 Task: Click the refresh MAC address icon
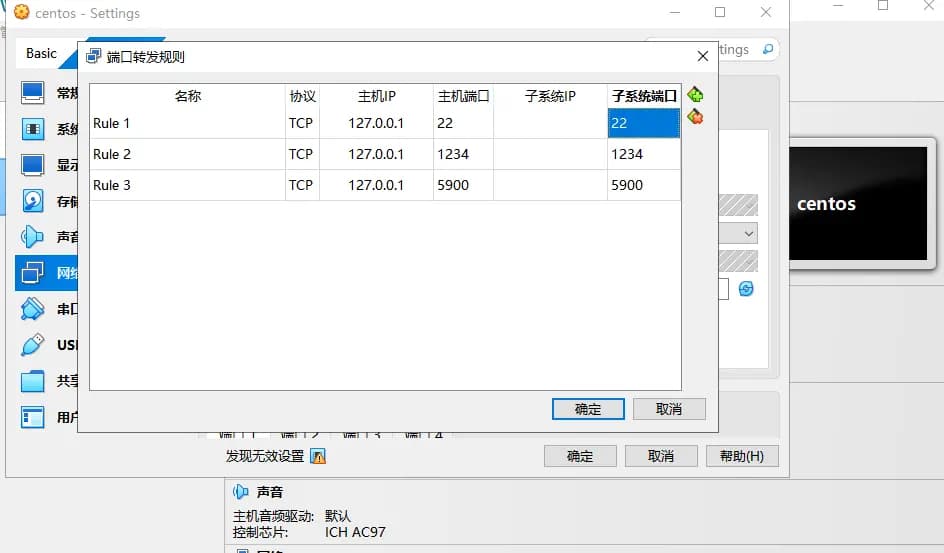click(x=746, y=289)
